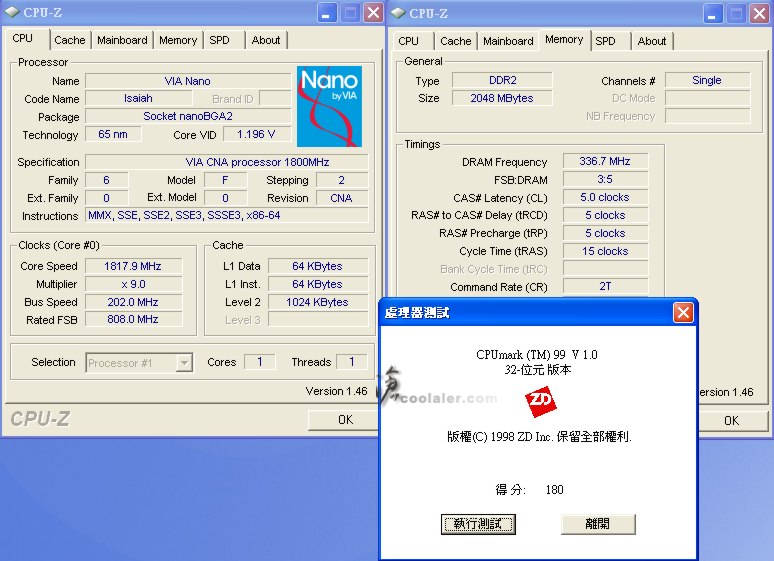
Task: Click OK in the left CPU-Z window
Action: (345, 420)
